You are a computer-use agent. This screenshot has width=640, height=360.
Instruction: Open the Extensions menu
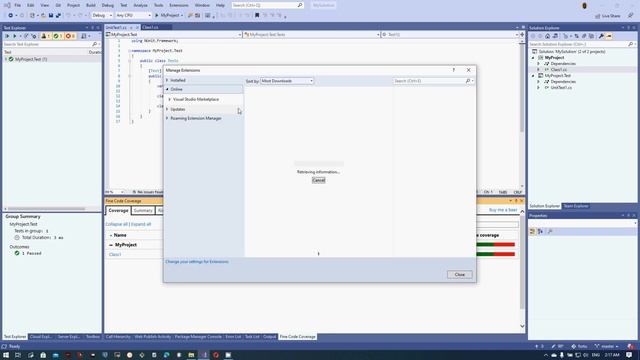click(179, 6)
